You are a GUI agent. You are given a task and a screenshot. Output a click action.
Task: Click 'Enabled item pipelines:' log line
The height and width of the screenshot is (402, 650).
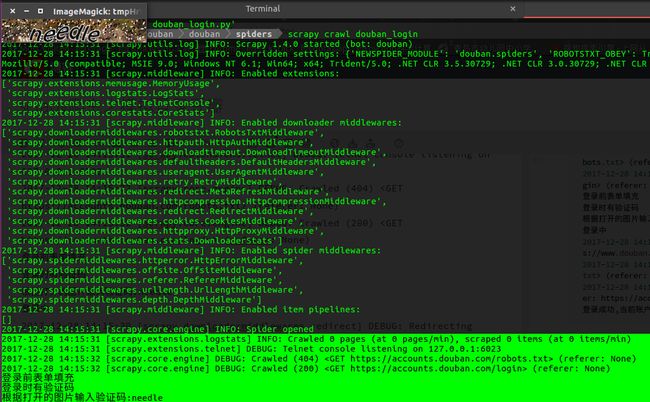tap(181, 310)
